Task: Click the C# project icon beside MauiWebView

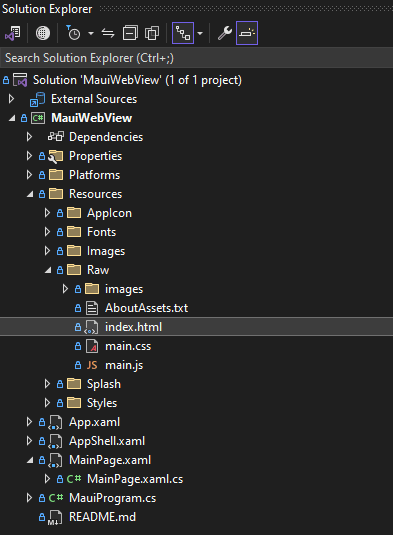Action: (x=38, y=118)
